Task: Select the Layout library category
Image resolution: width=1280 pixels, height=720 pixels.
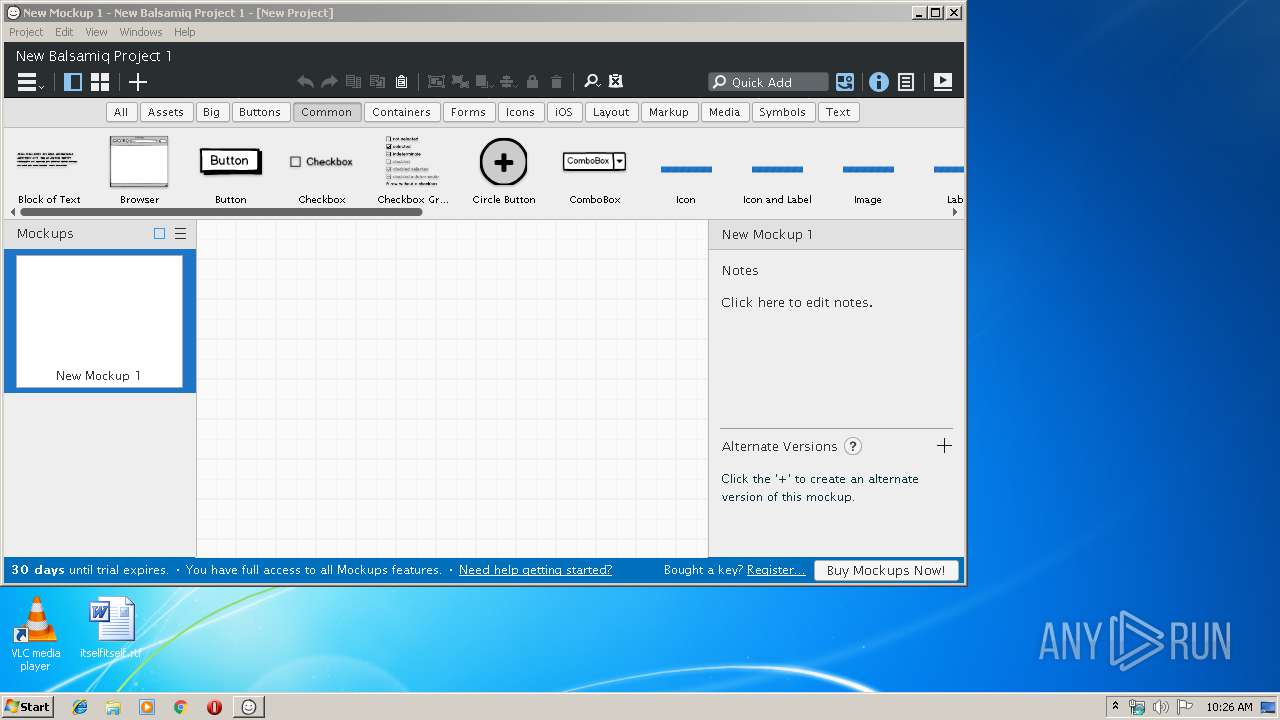Action: (611, 112)
